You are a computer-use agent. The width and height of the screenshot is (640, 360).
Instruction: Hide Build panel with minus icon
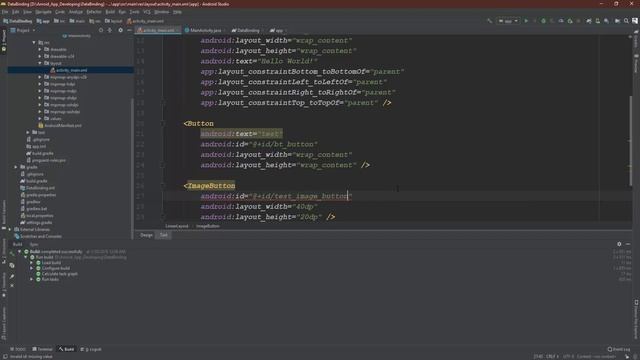628,244
